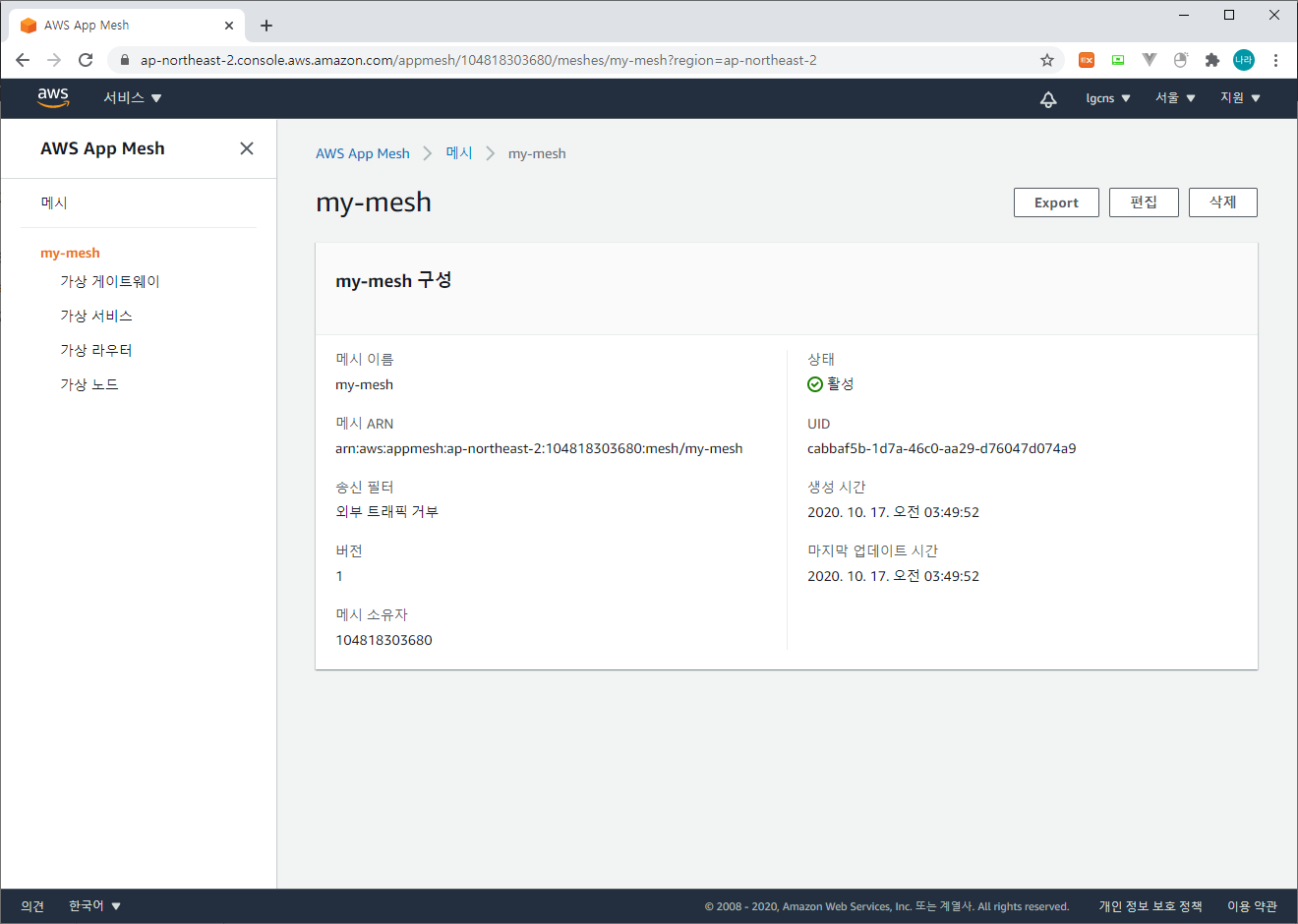Click the mesh ARN value text
This screenshot has height=924, width=1298.
coord(539,448)
